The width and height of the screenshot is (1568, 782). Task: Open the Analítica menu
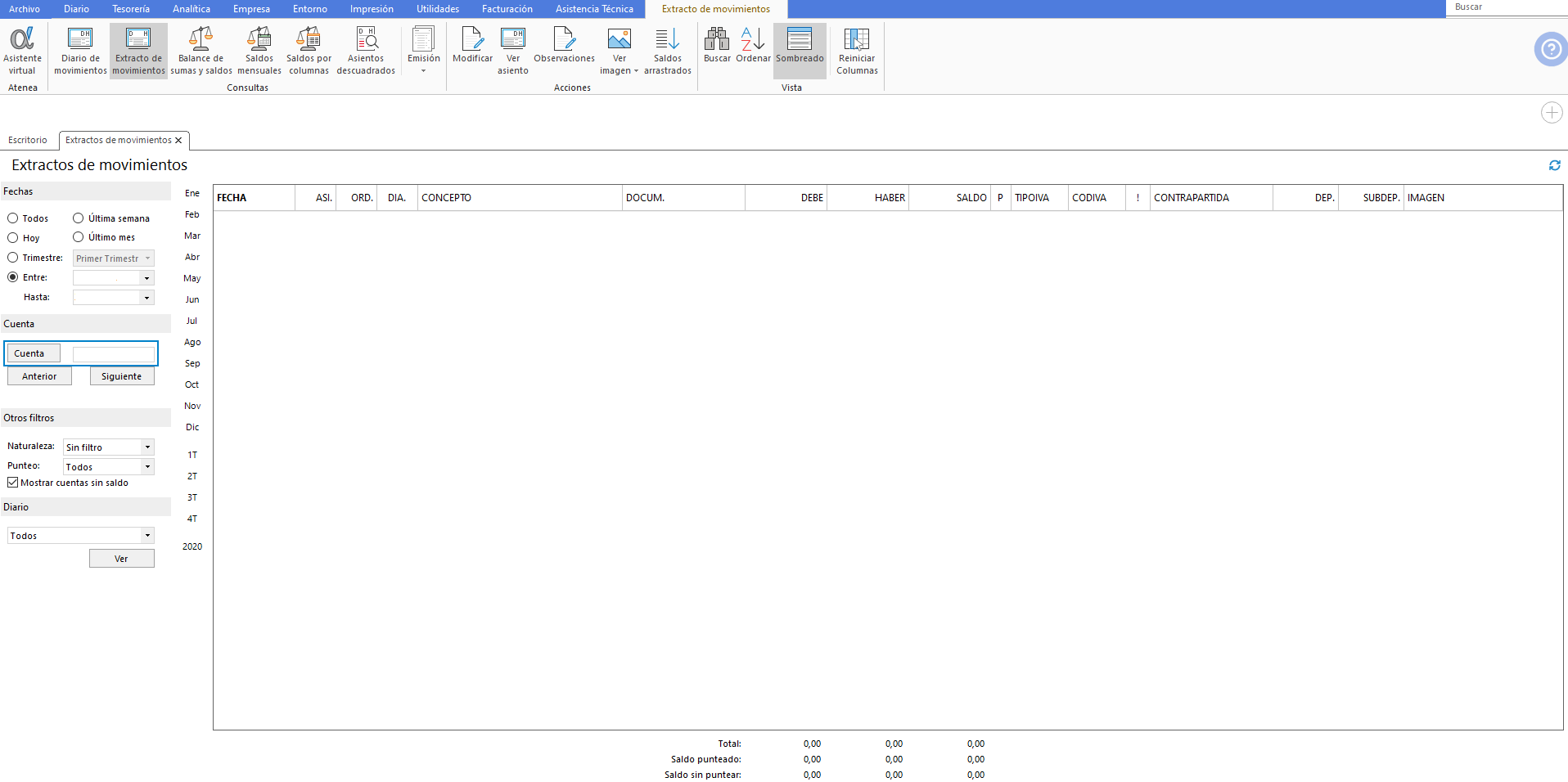click(191, 9)
